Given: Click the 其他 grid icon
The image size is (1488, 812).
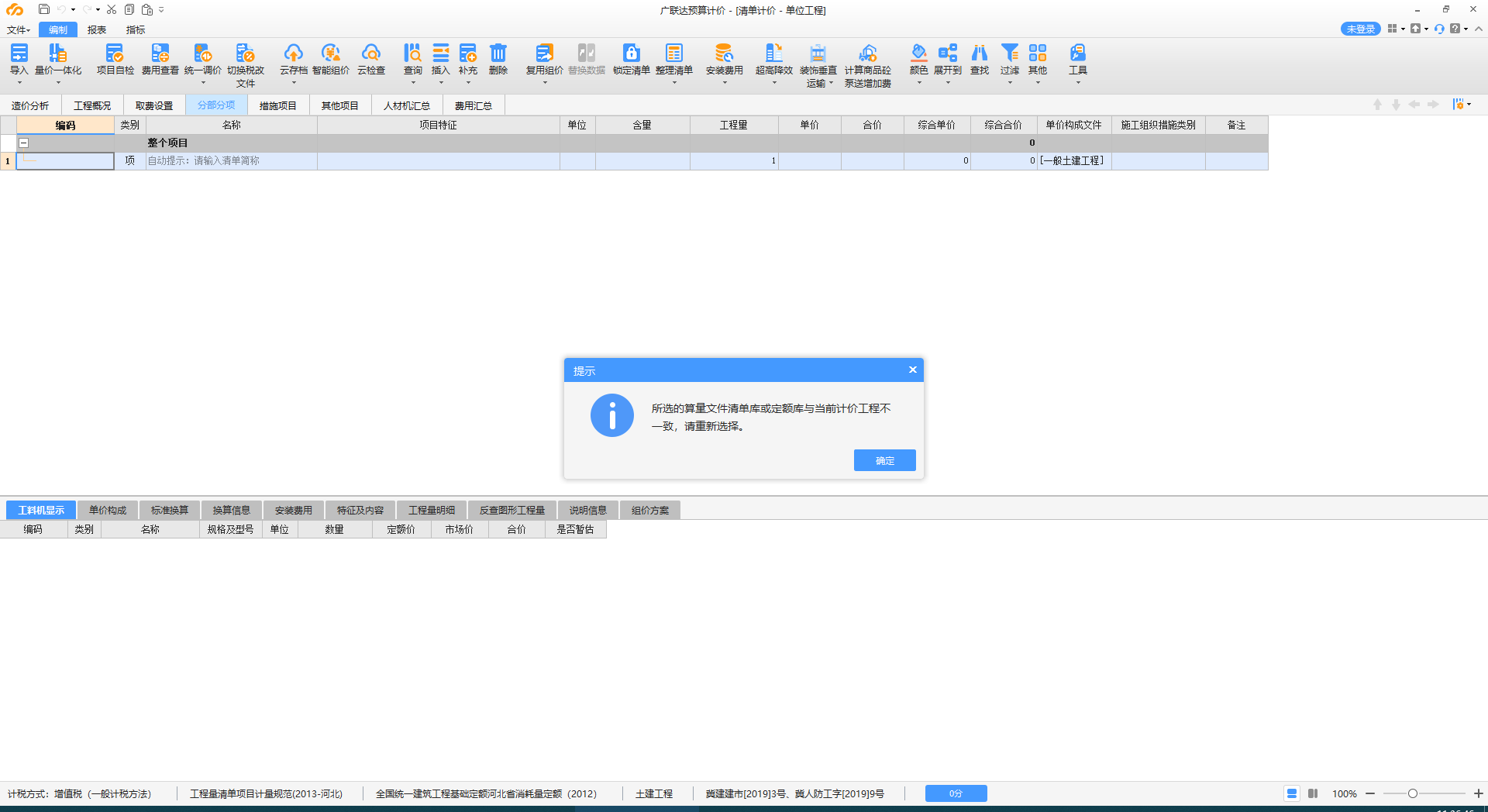Looking at the screenshot, I should 1038,53.
